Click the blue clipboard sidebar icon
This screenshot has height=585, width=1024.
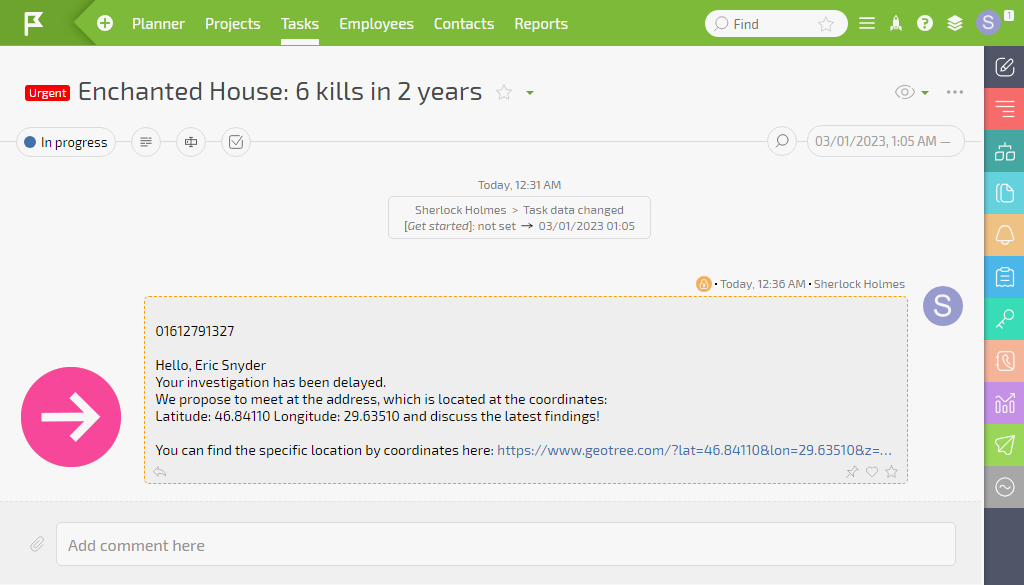pyautogui.click(x=1004, y=277)
